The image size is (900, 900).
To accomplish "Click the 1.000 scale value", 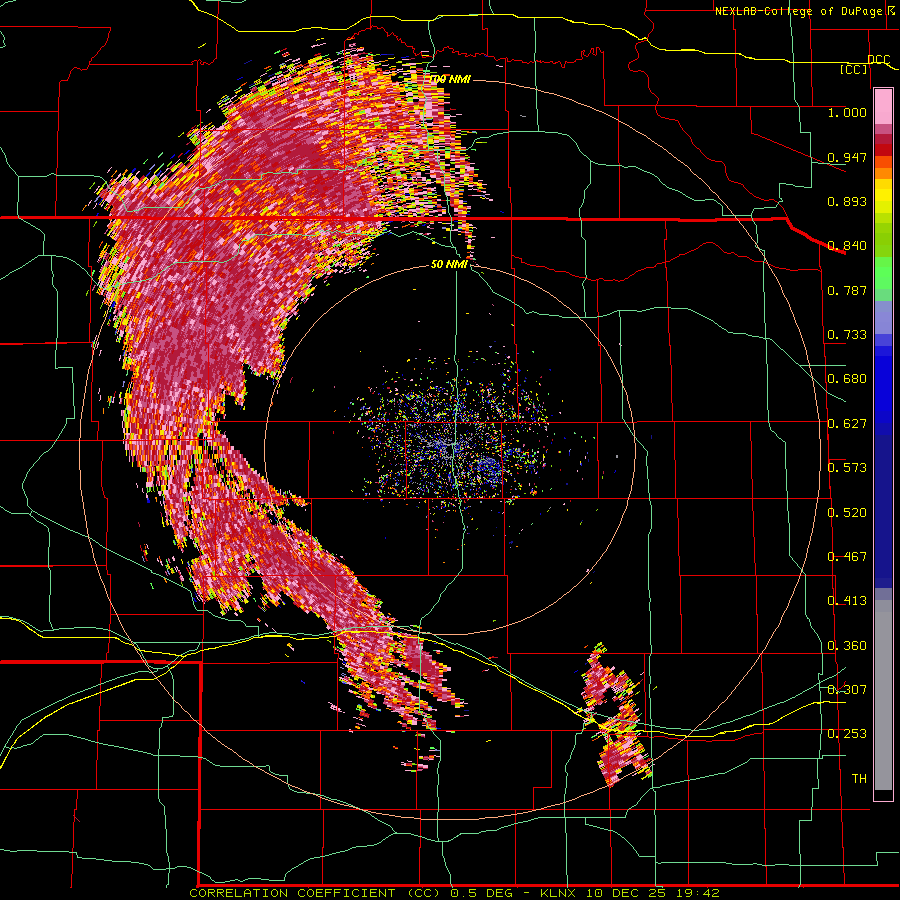I will point(847,112).
